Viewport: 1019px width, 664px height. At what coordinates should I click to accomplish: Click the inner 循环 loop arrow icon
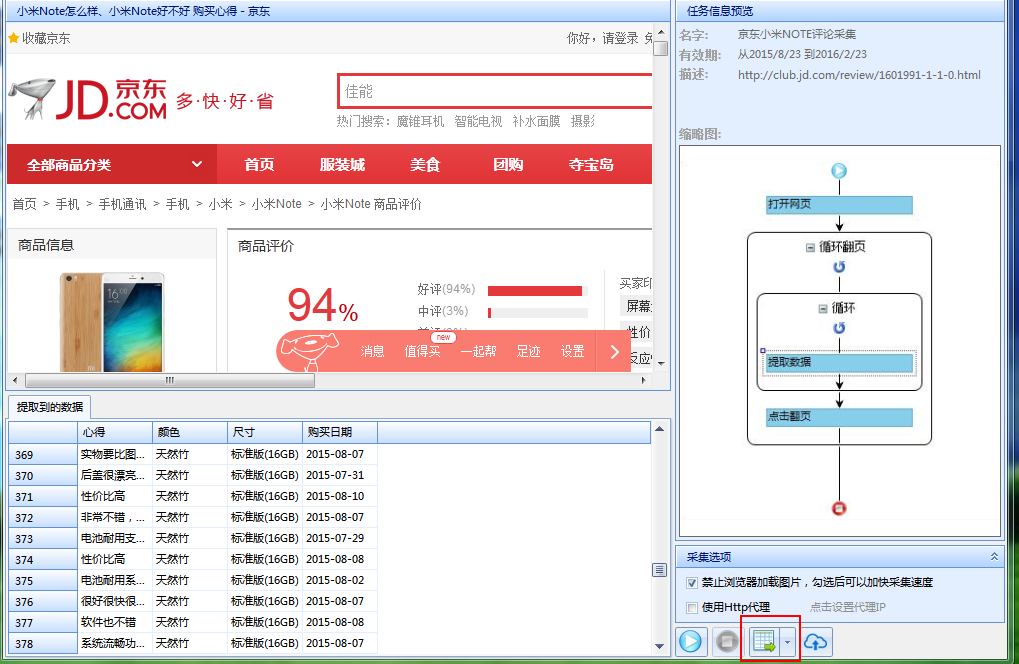(x=839, y=328)
